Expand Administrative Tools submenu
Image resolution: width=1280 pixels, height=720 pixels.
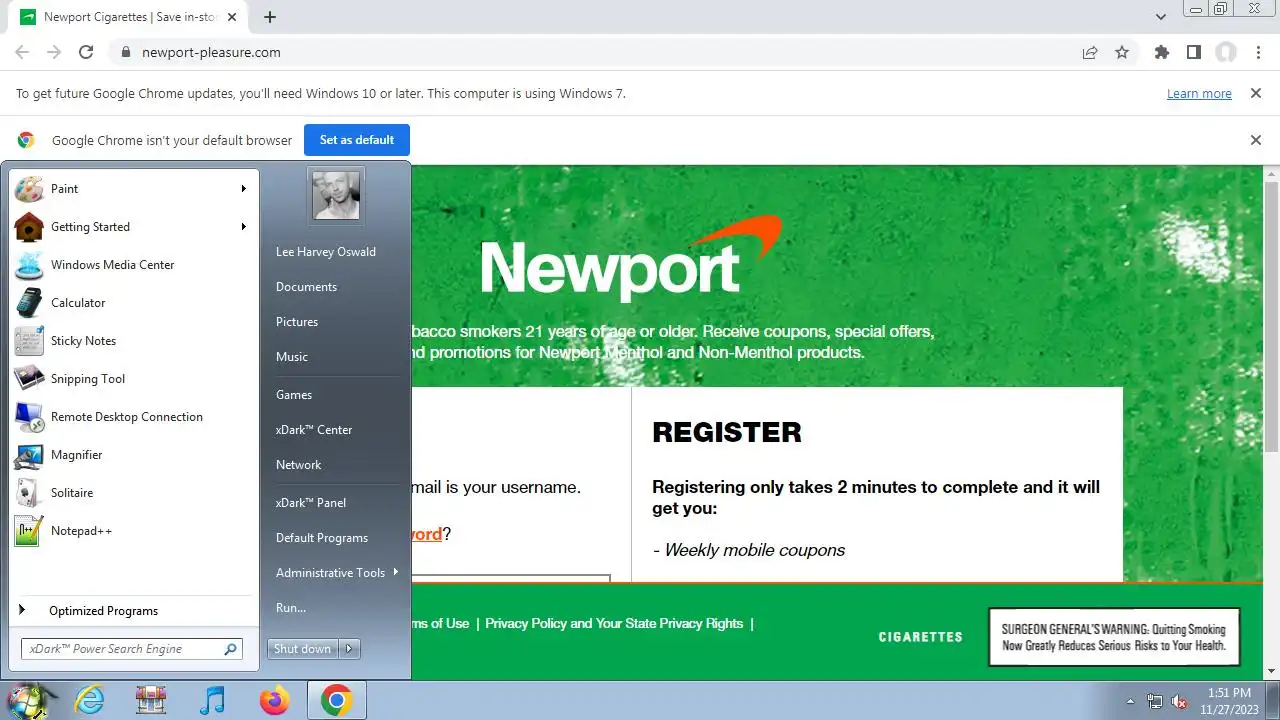click(x=396, y=572)
